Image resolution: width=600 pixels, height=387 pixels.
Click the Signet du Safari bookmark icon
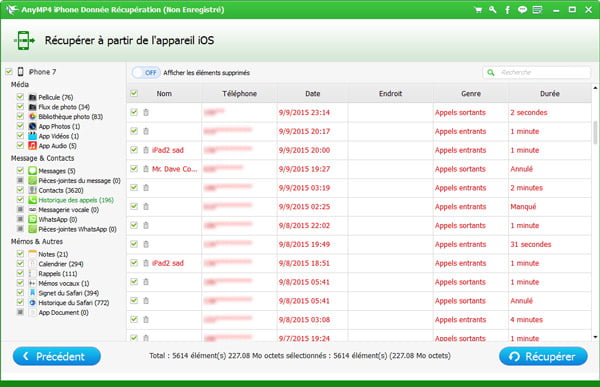click(33, 293)
